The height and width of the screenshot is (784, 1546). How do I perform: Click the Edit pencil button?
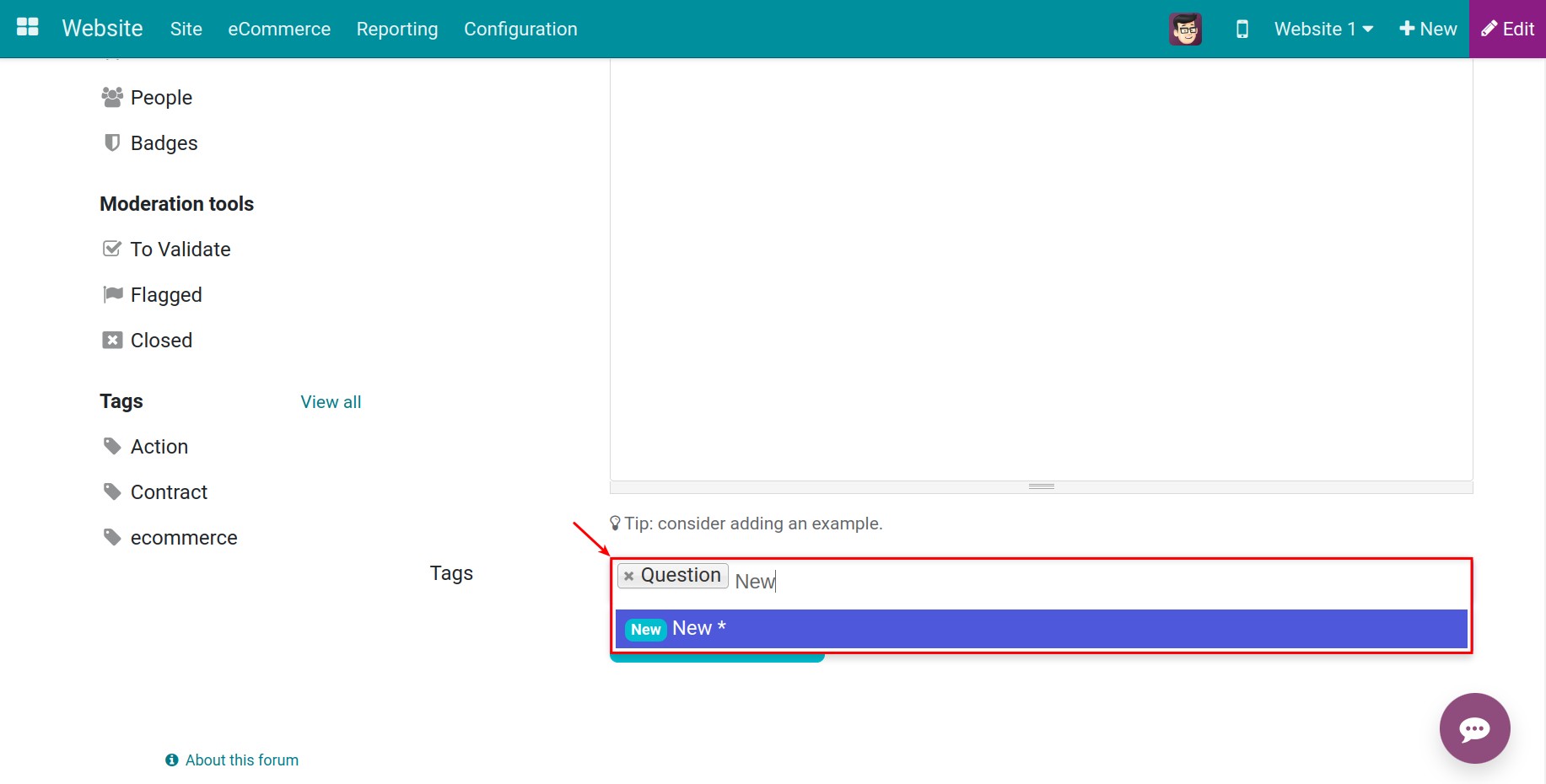tap(1506, 28)
